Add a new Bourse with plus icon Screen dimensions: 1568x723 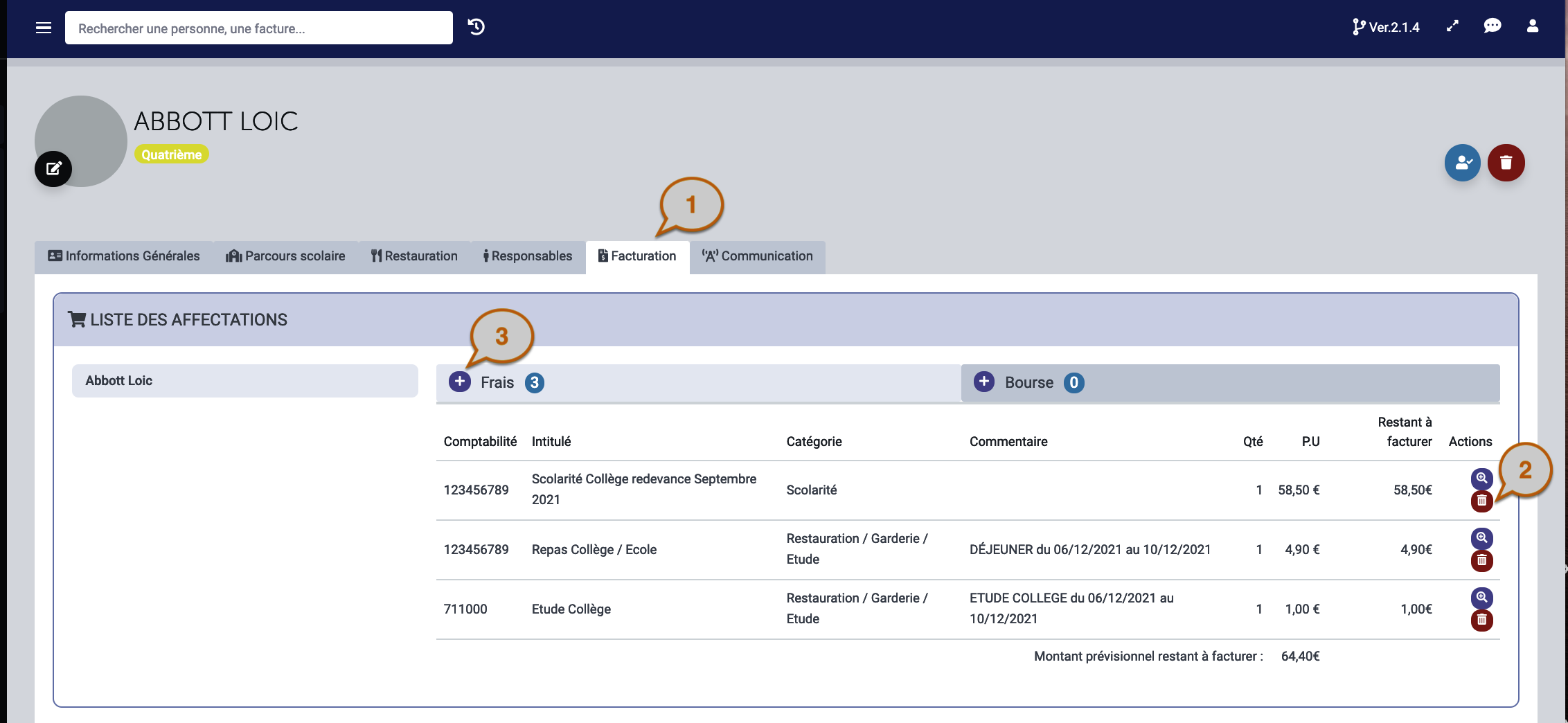point(984,382)
